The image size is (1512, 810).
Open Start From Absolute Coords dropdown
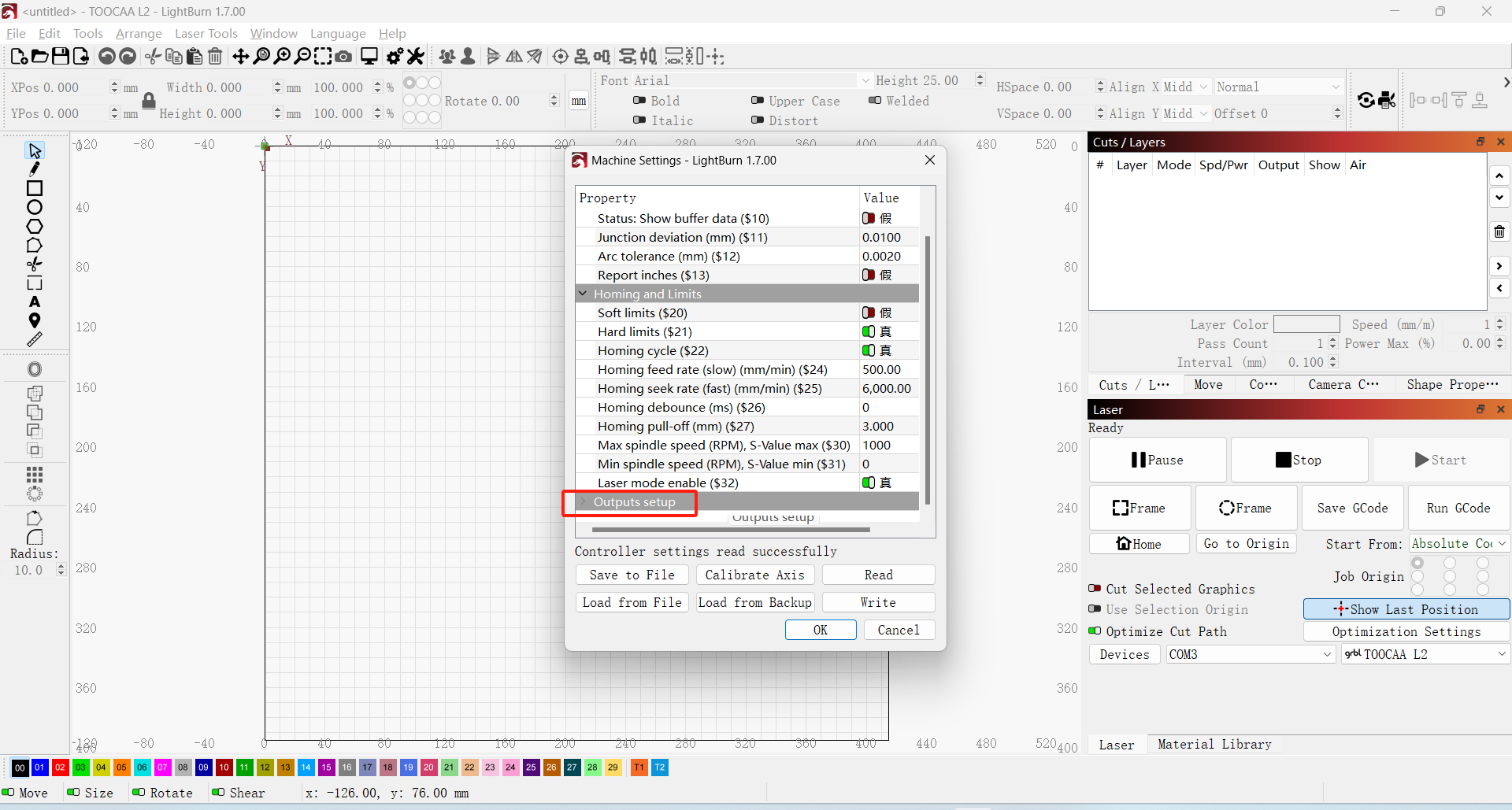click(x=1459, y=543)
